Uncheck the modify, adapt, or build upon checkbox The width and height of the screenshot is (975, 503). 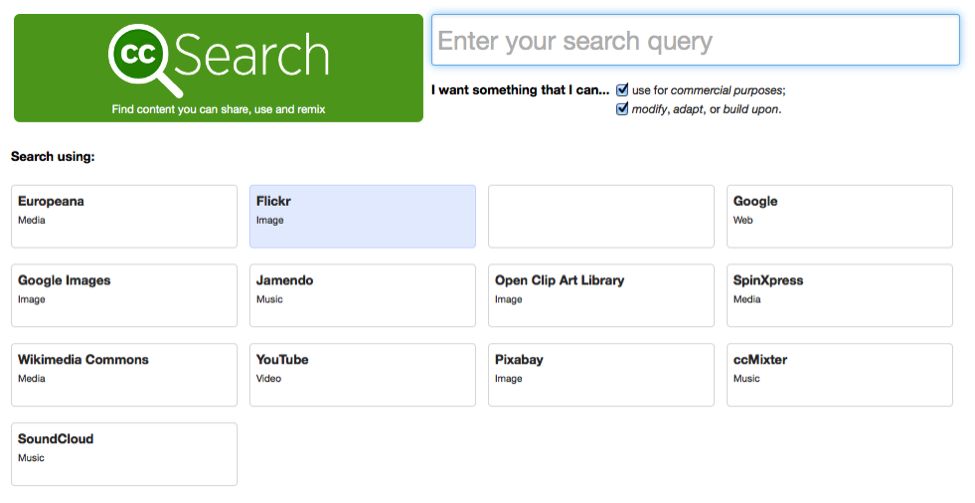tap(622, 109)
